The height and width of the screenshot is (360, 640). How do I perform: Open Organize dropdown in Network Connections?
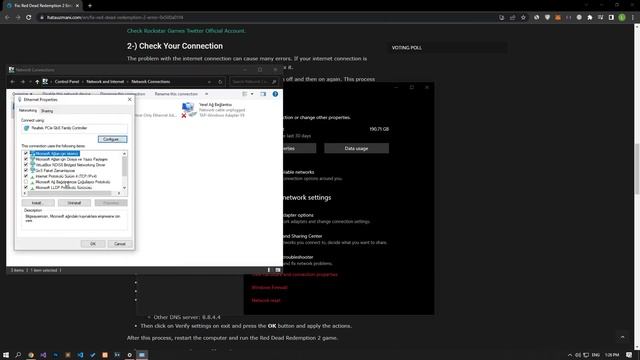22,94
